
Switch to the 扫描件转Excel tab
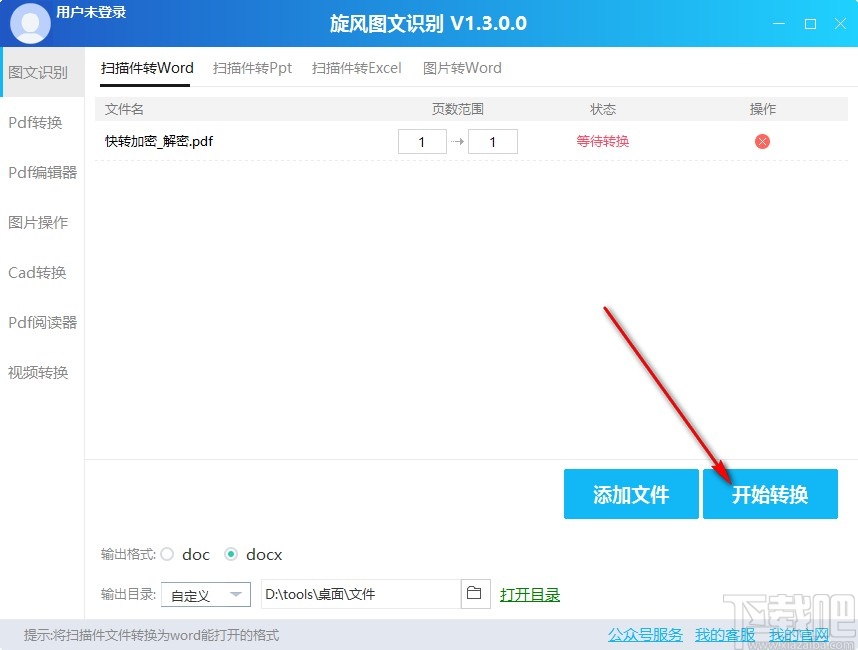coord(356,67)
